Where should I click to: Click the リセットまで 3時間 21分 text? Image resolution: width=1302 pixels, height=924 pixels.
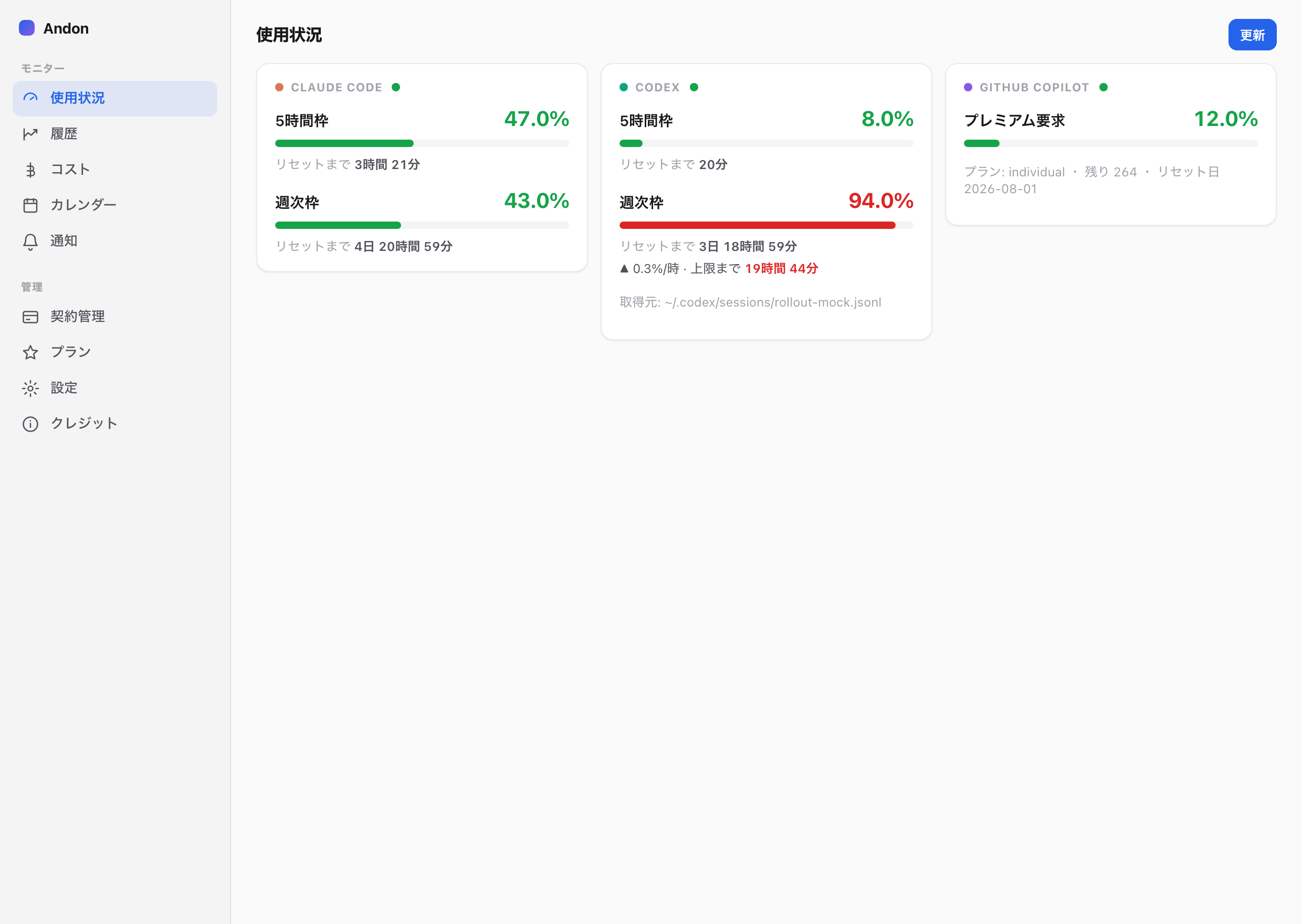[348, 164]
